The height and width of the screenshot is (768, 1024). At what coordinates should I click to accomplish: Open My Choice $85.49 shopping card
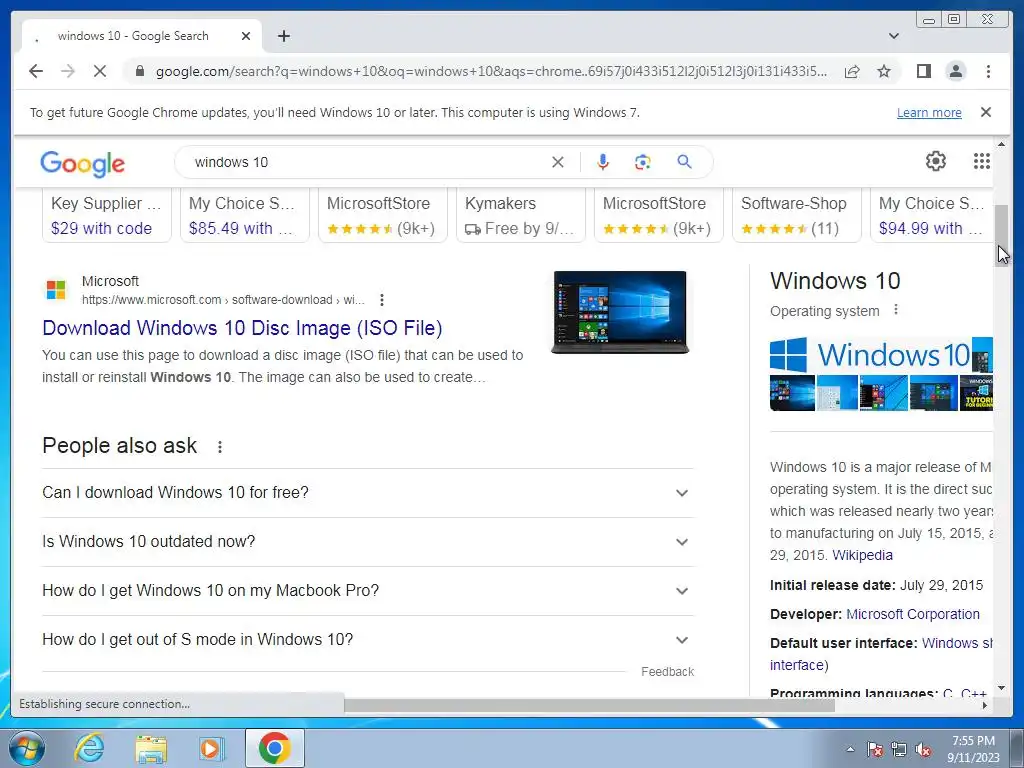point(244,216)
